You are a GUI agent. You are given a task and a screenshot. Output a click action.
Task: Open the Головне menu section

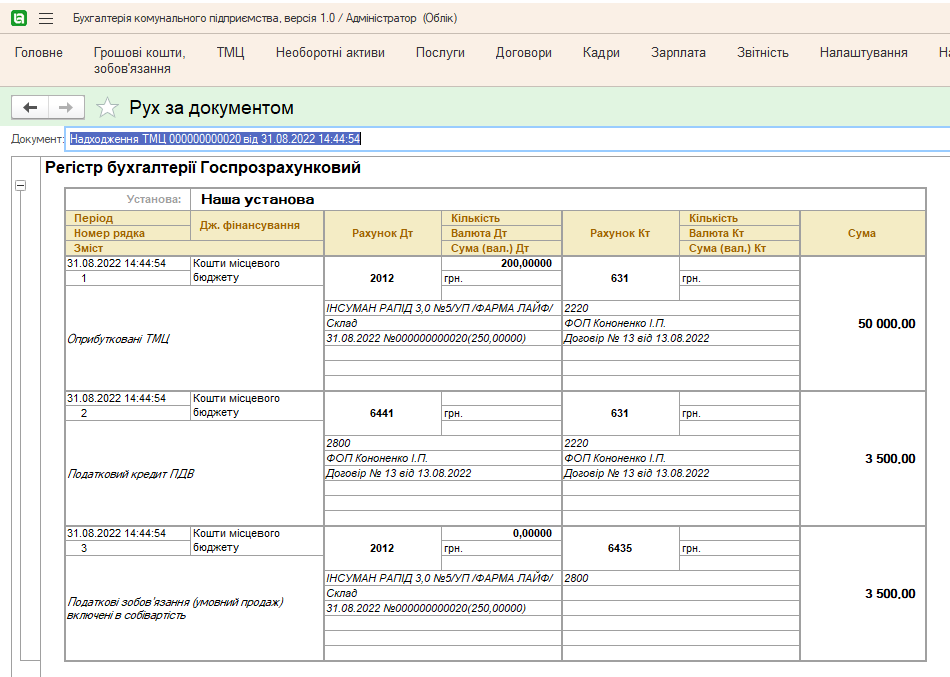pyautogui.click(x=38, y=53)
